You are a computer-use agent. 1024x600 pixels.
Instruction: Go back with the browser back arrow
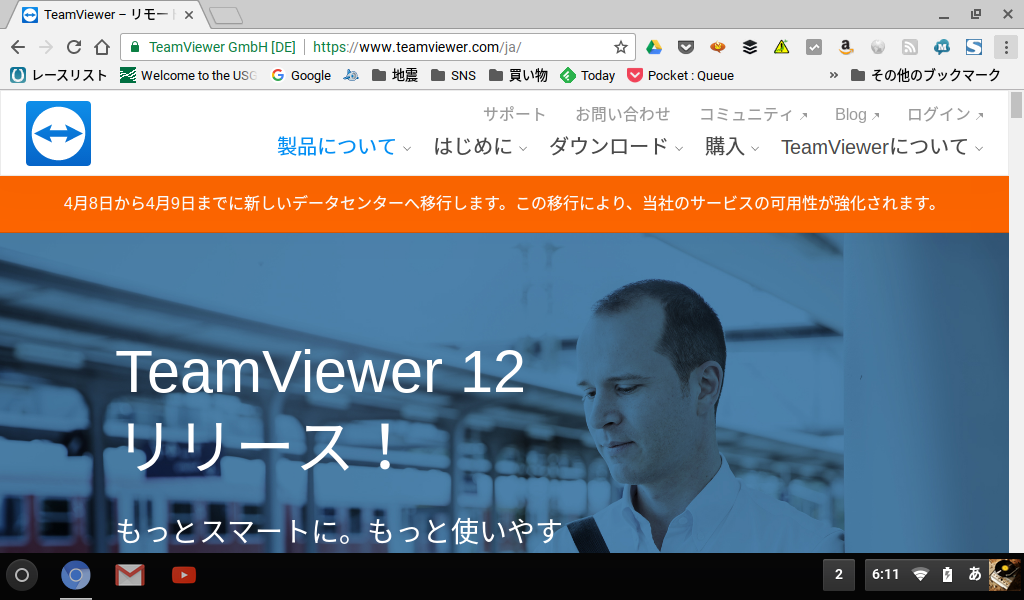tap(18, 47)
